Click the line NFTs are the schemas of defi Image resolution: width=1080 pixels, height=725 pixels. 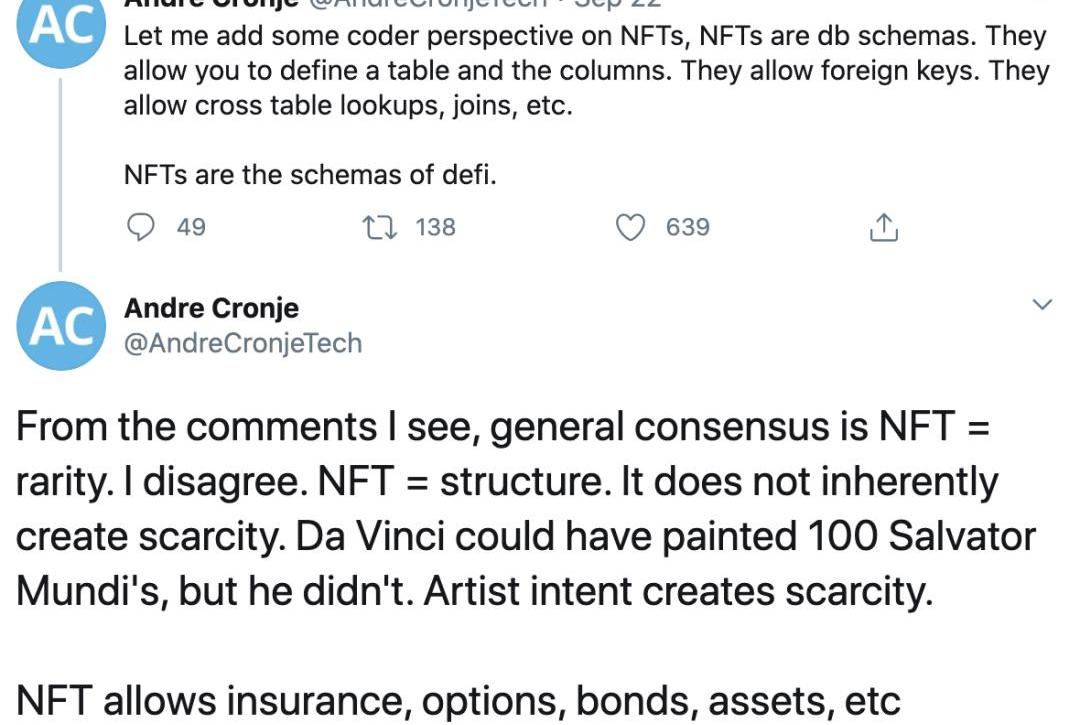[x=310, y=175]
